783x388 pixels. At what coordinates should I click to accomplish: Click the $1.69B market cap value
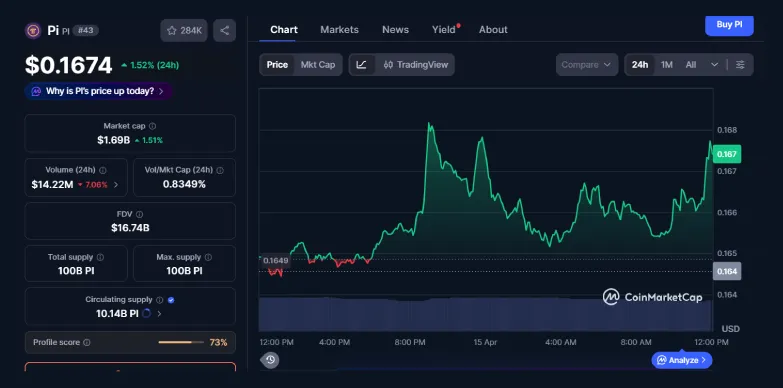click(x=113, y=140)
